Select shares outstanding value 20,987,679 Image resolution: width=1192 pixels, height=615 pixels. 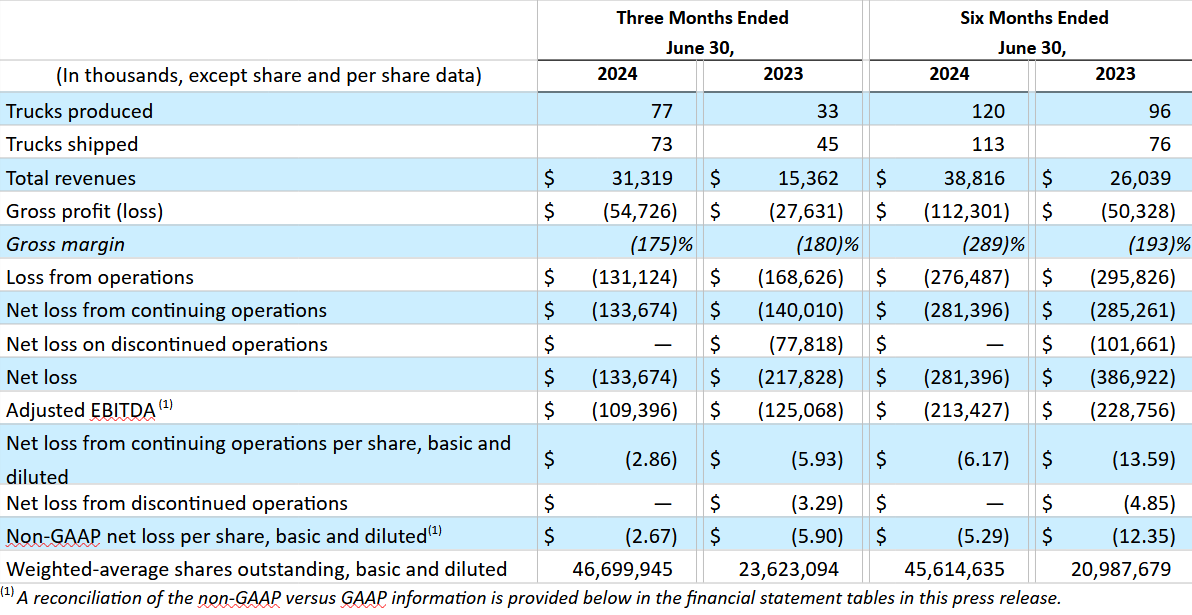1121,569
